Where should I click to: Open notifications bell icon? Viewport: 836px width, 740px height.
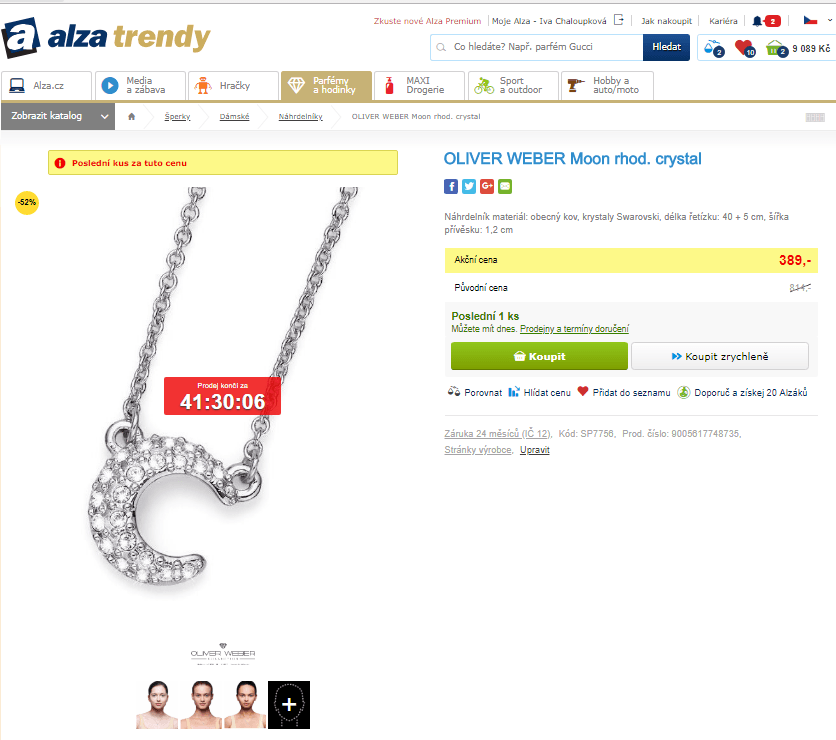(x=757, y=21)
